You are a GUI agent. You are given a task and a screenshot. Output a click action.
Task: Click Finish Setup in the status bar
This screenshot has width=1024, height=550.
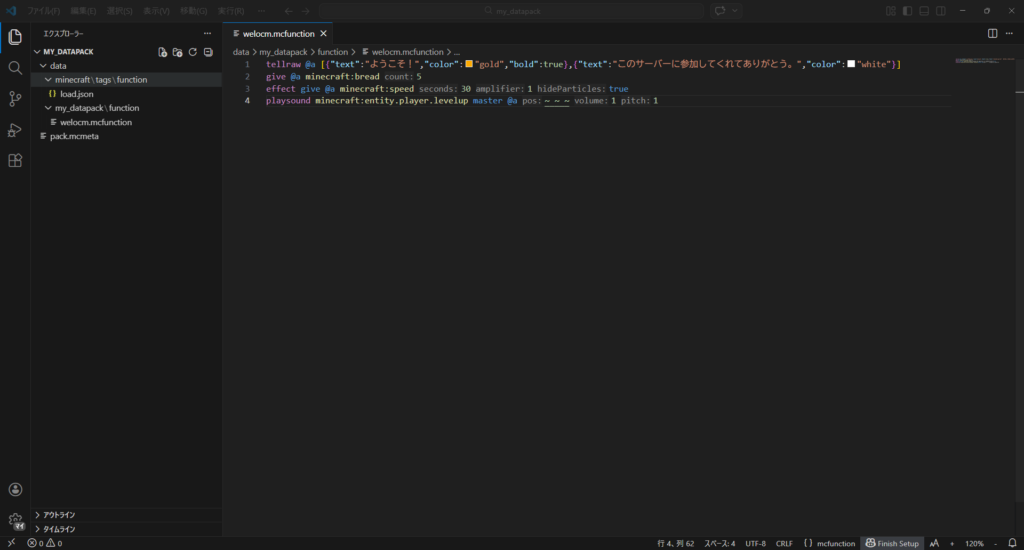[891, 543]
